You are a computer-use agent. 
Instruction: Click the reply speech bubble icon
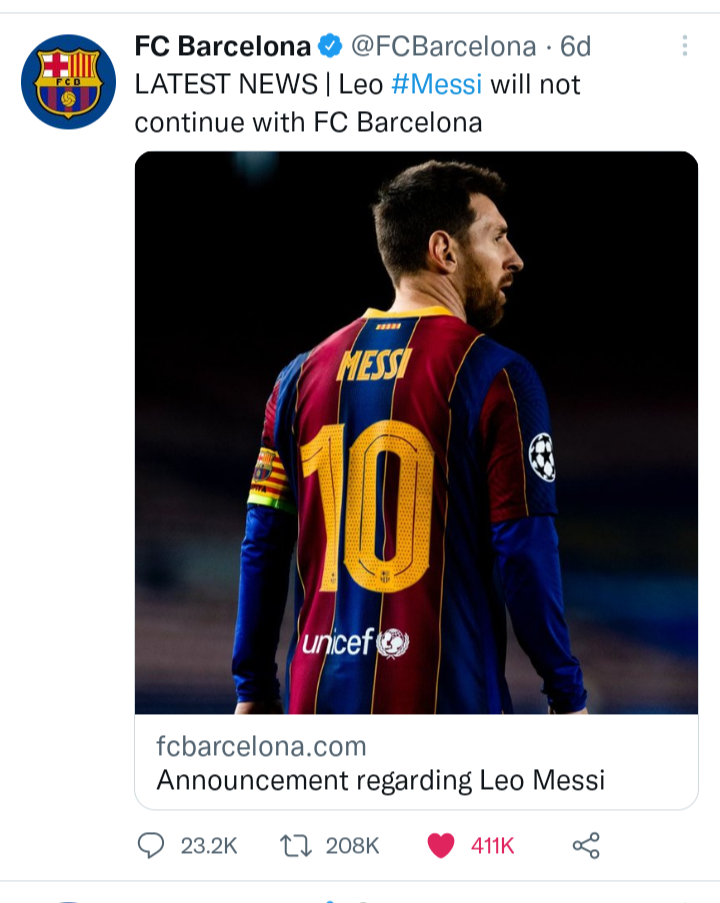click(151, 845)
